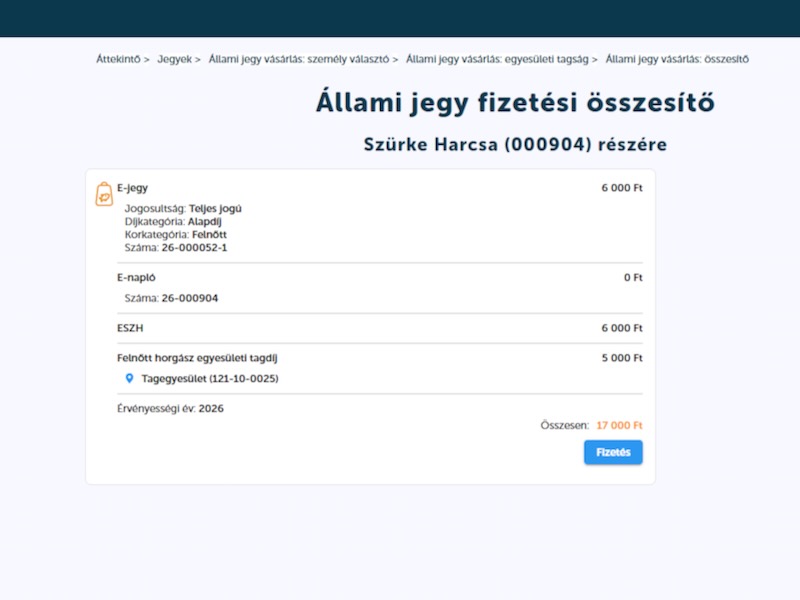
Task: Click the Tagegyesület (121-10-0025) text
Action: [210, 379]
